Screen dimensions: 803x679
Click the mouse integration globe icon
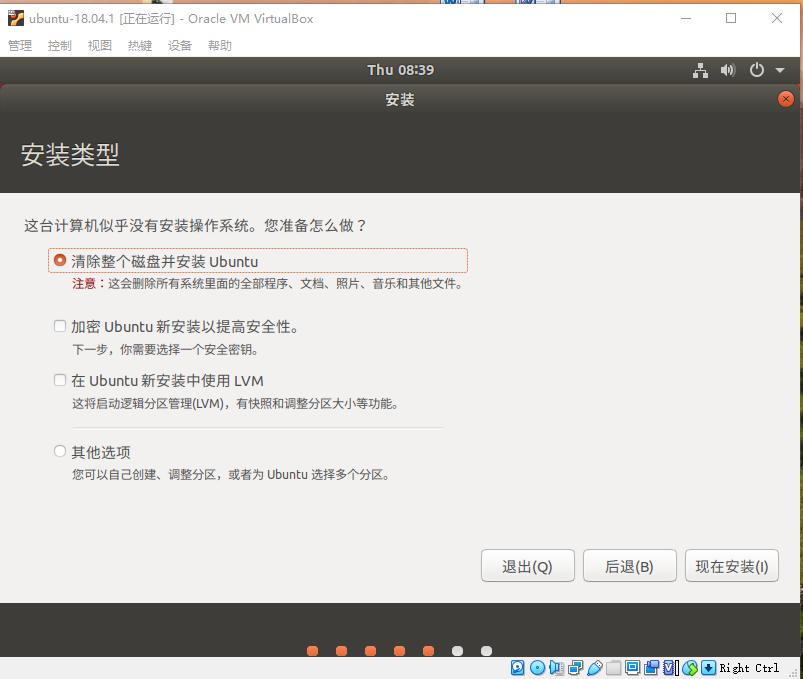[690, 668]
